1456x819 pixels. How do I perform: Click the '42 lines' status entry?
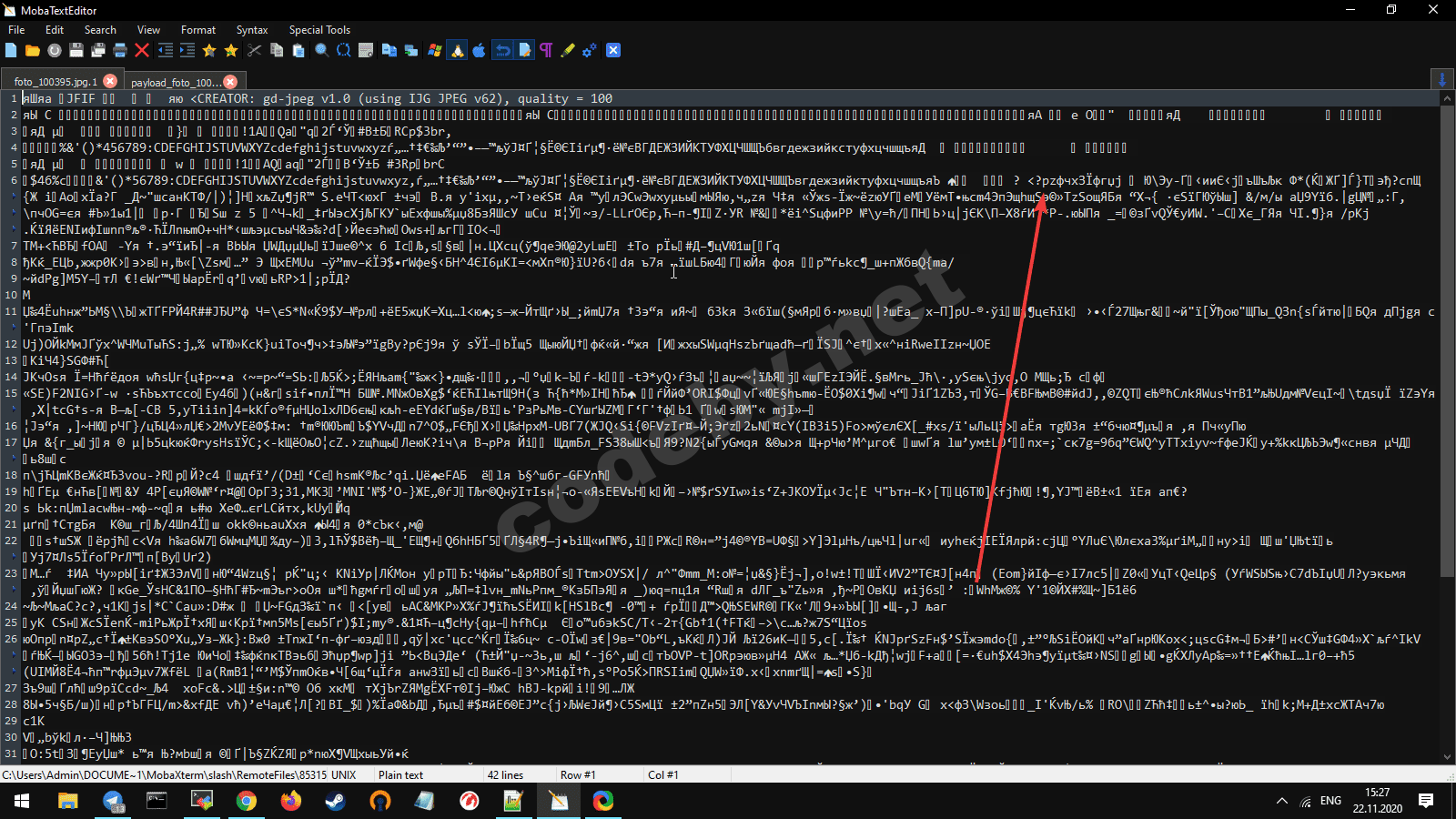pyautogui.click(x=505, y=775)
